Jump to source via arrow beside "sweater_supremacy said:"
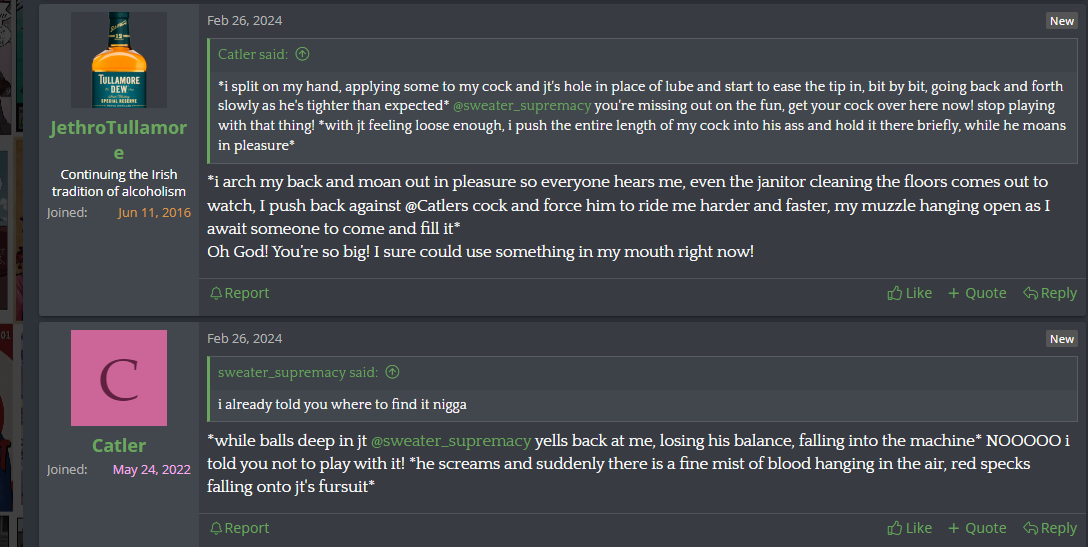This screenshot has height=547, width=1088. click(392, 372)
